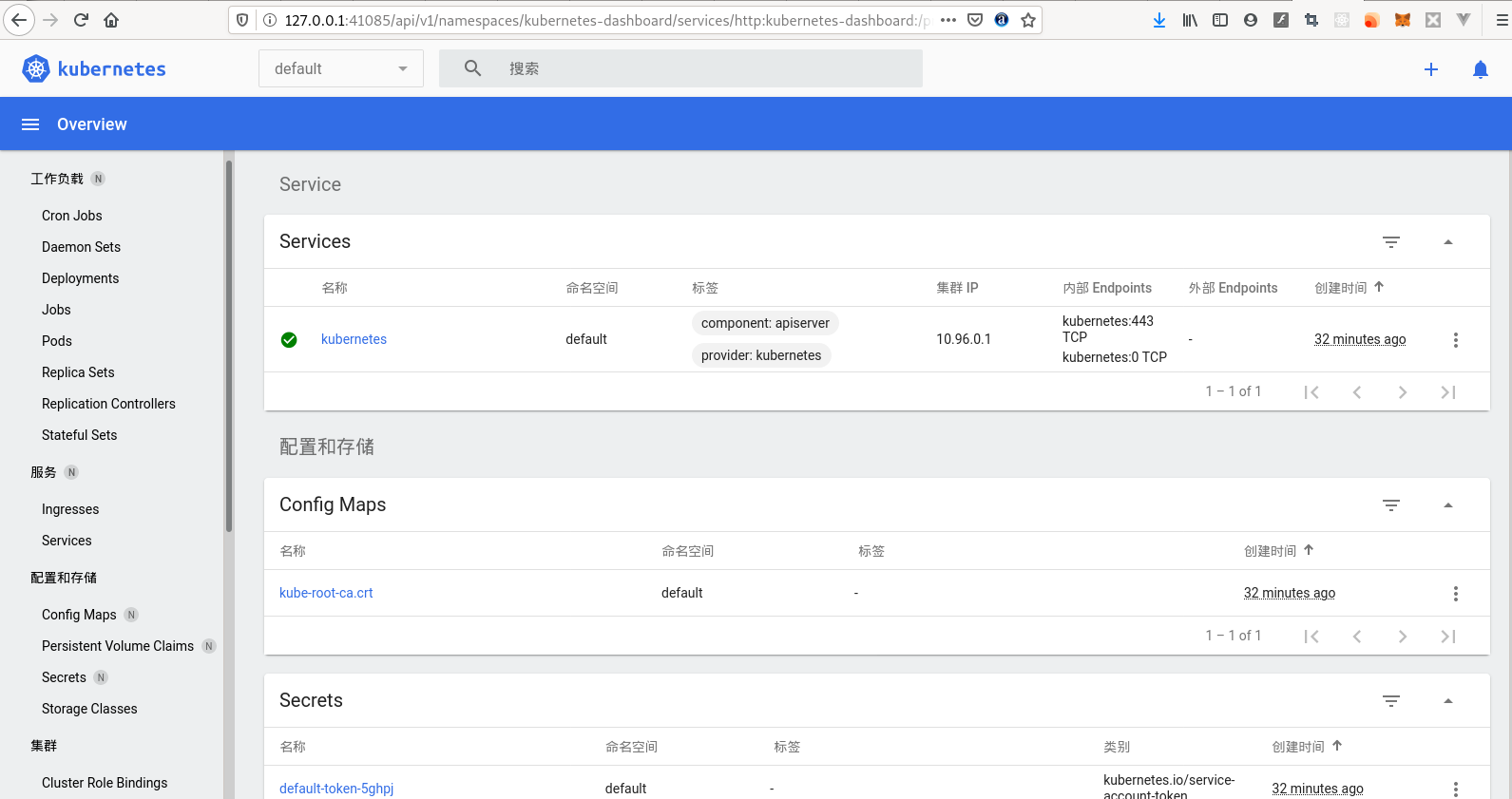
Task: Click the search input field
Action: tap(703, 68)
